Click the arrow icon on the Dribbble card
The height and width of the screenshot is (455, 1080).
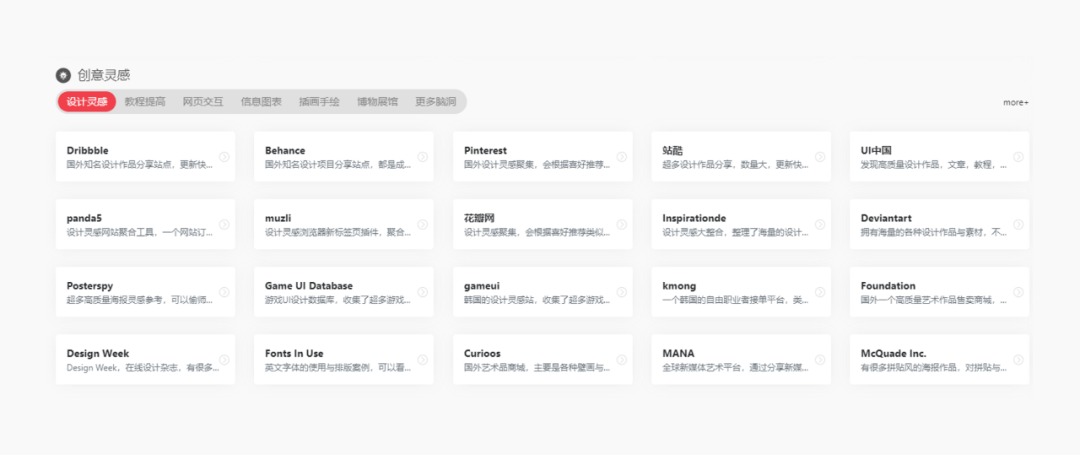(224, 157)
